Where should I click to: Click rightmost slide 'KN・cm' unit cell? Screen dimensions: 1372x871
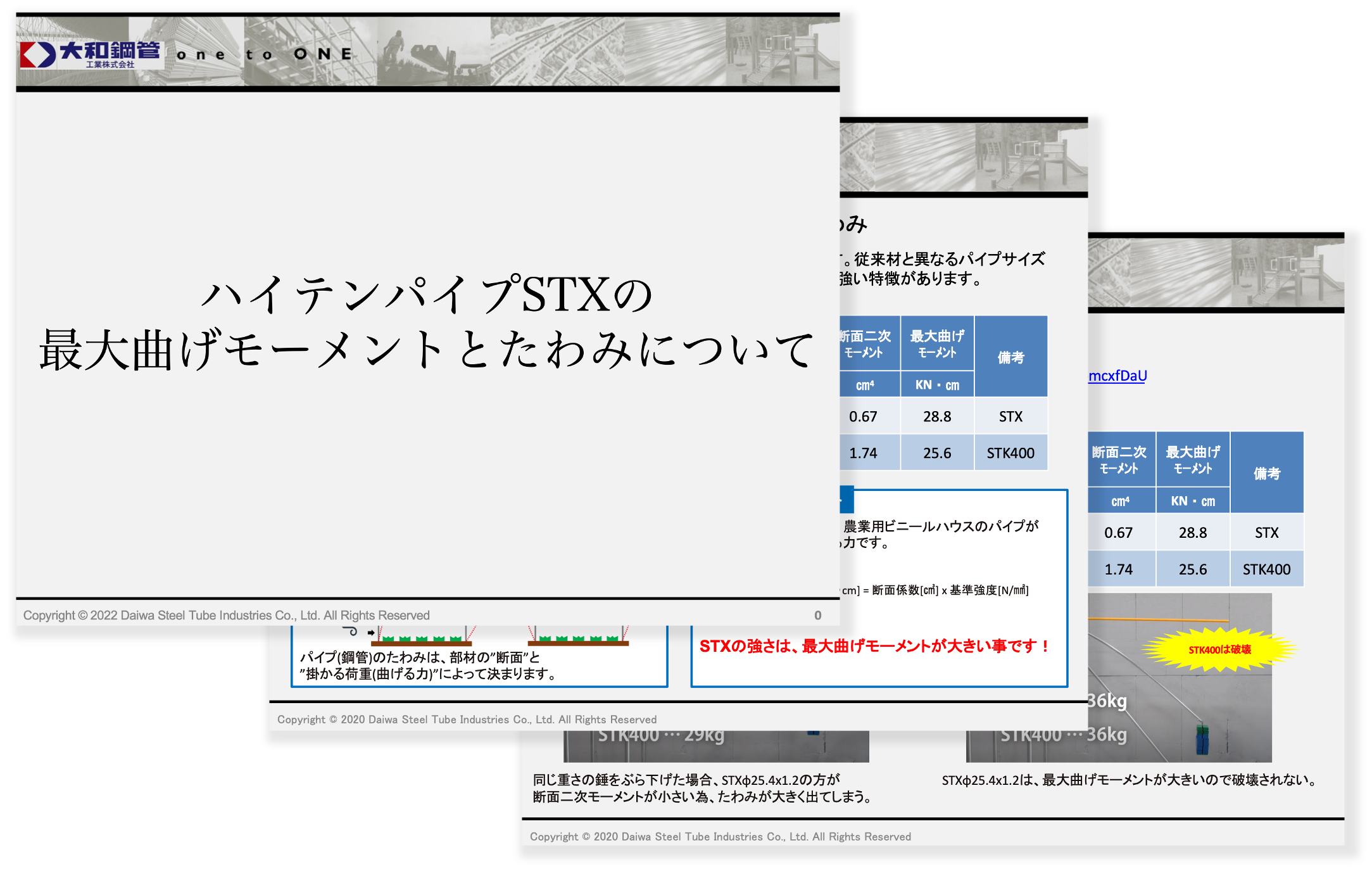[x=1193, y=501]
